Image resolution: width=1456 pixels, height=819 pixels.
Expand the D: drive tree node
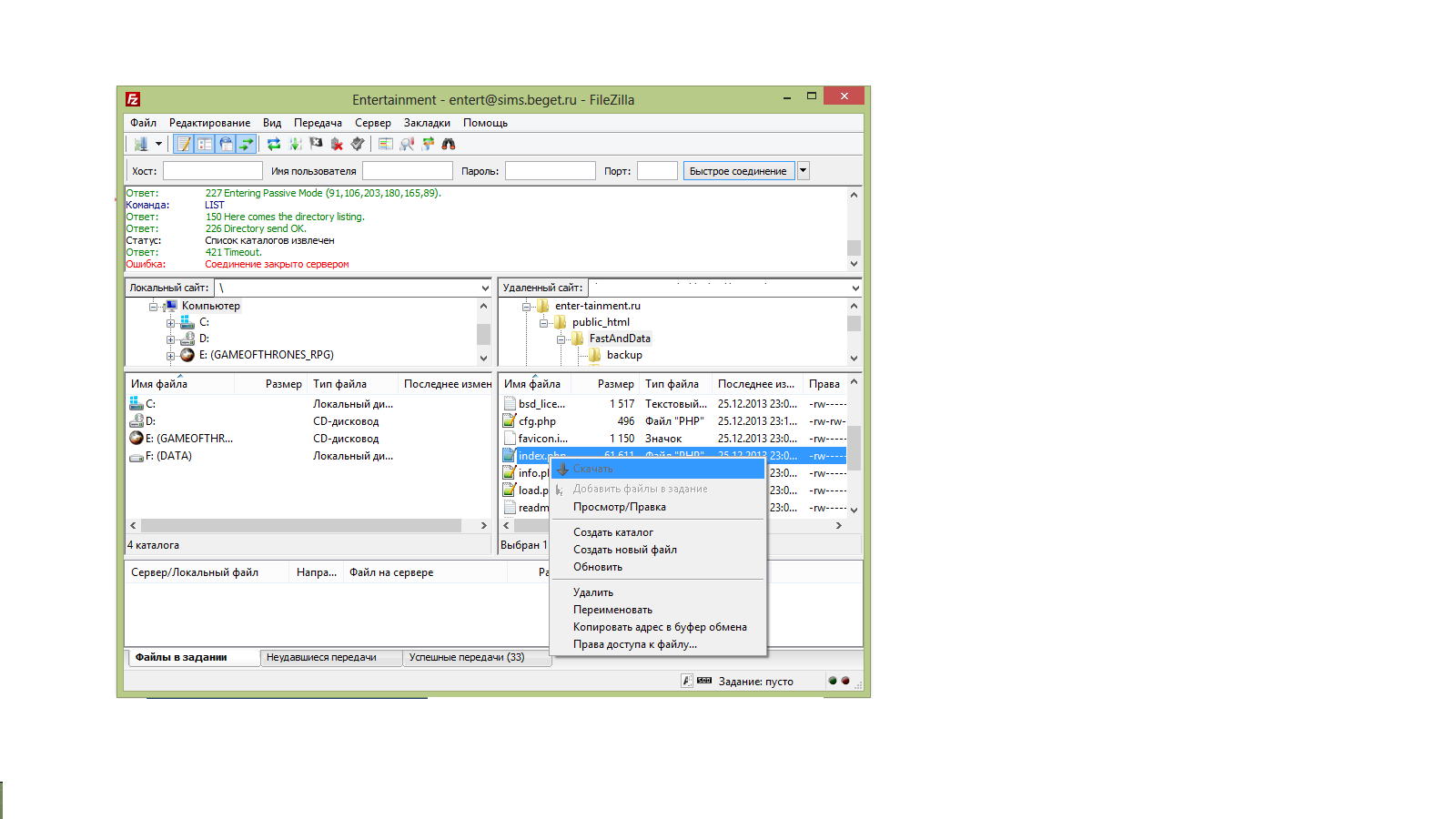point(170,339)
